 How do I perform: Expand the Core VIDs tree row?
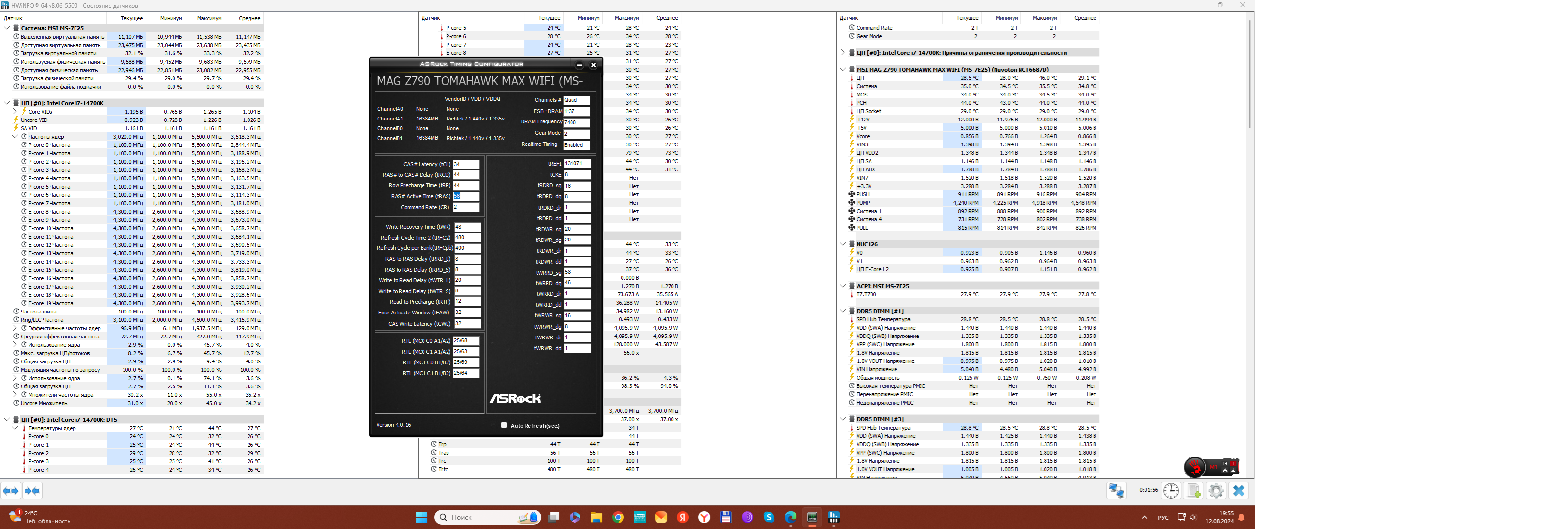pyautogui.click(x=15, y=112)
